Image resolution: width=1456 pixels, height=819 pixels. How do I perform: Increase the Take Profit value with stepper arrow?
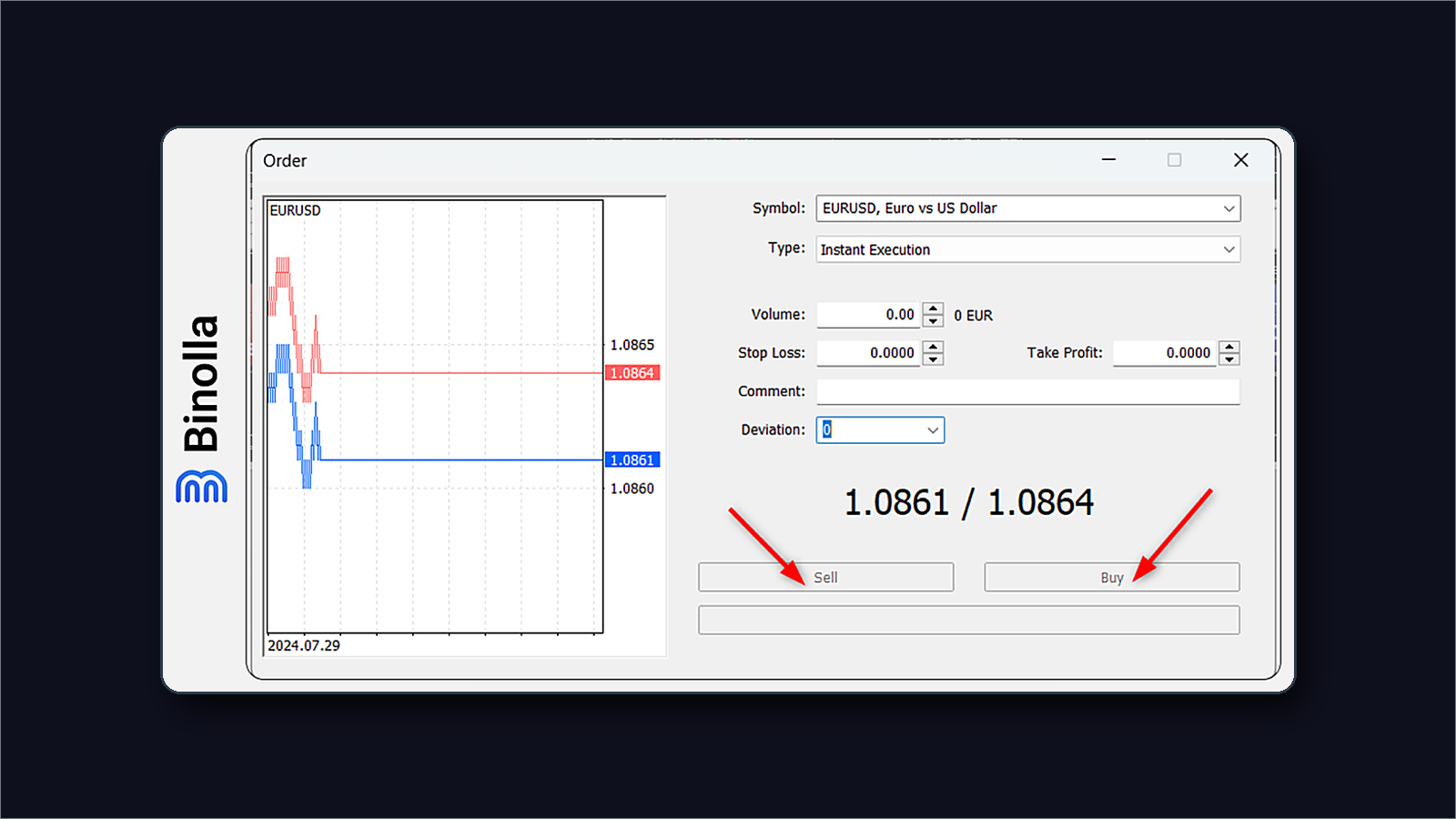(1229, 349)
